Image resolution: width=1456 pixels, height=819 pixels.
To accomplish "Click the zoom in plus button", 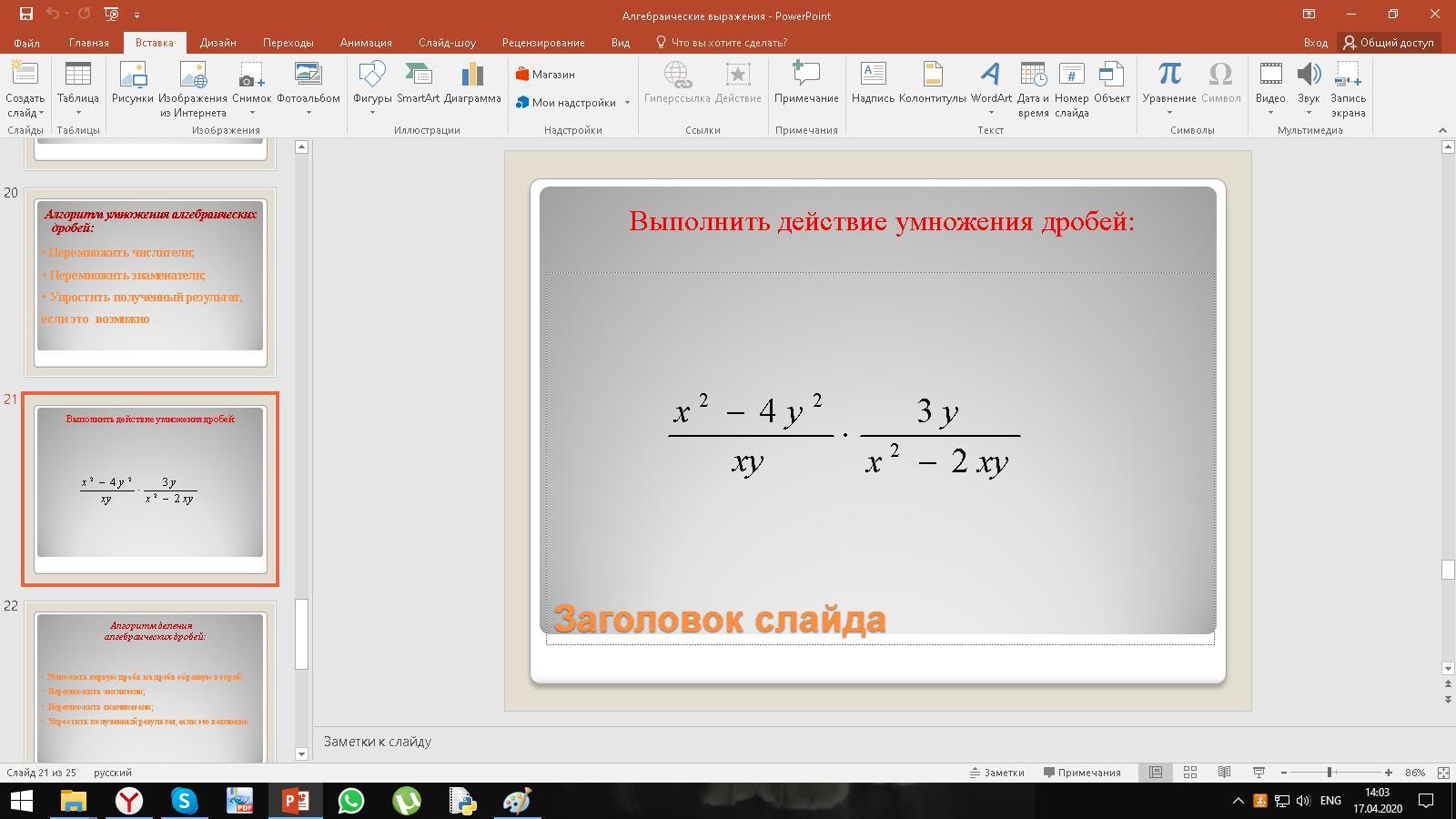I will coord(1389,773).
